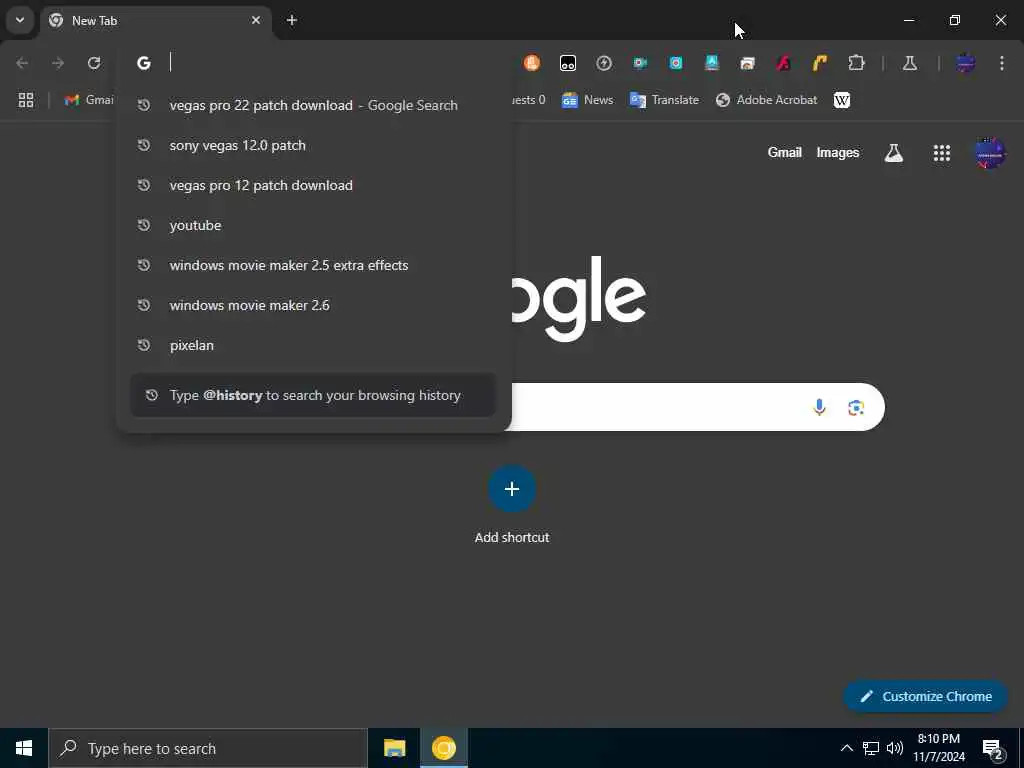Click the @history search browsing history hint
The height and width of the screenshot is (768, 1024).
313,395
